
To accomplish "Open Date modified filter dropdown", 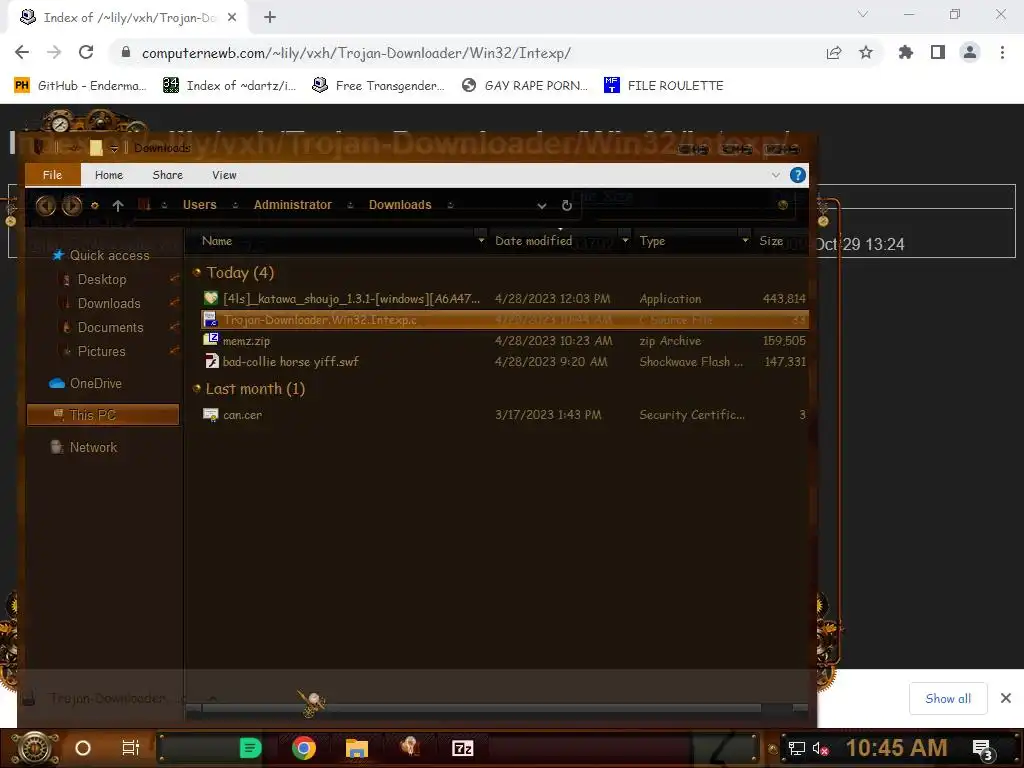I will [625, 241].
